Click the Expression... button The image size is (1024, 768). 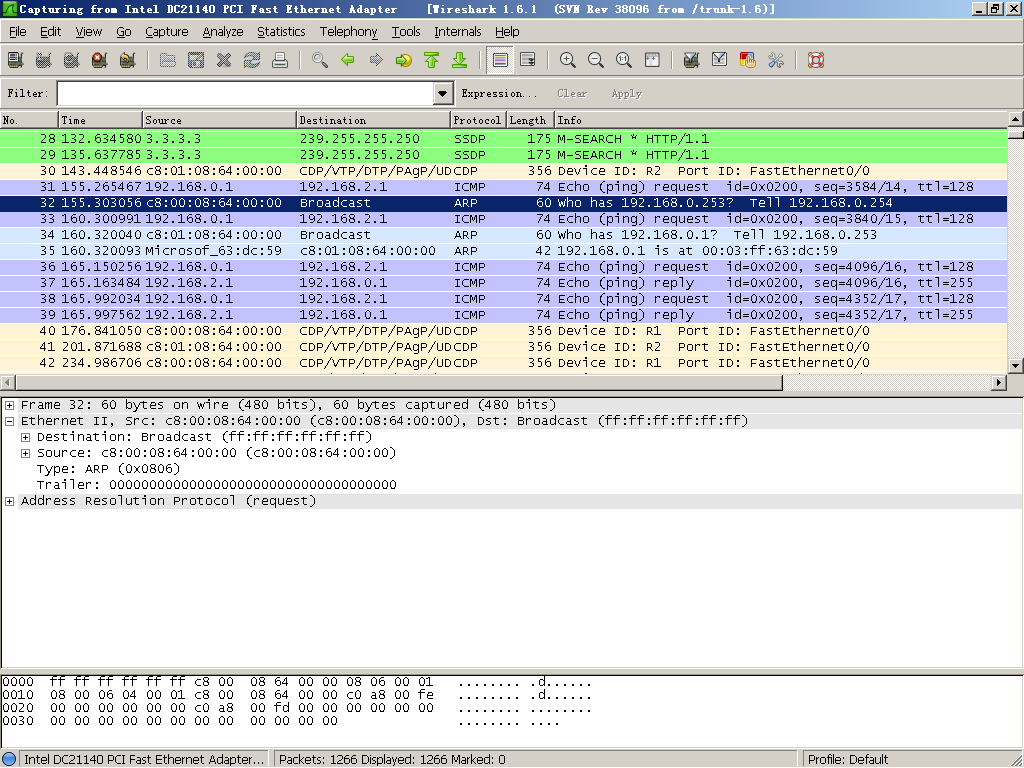tap(499, 93)
